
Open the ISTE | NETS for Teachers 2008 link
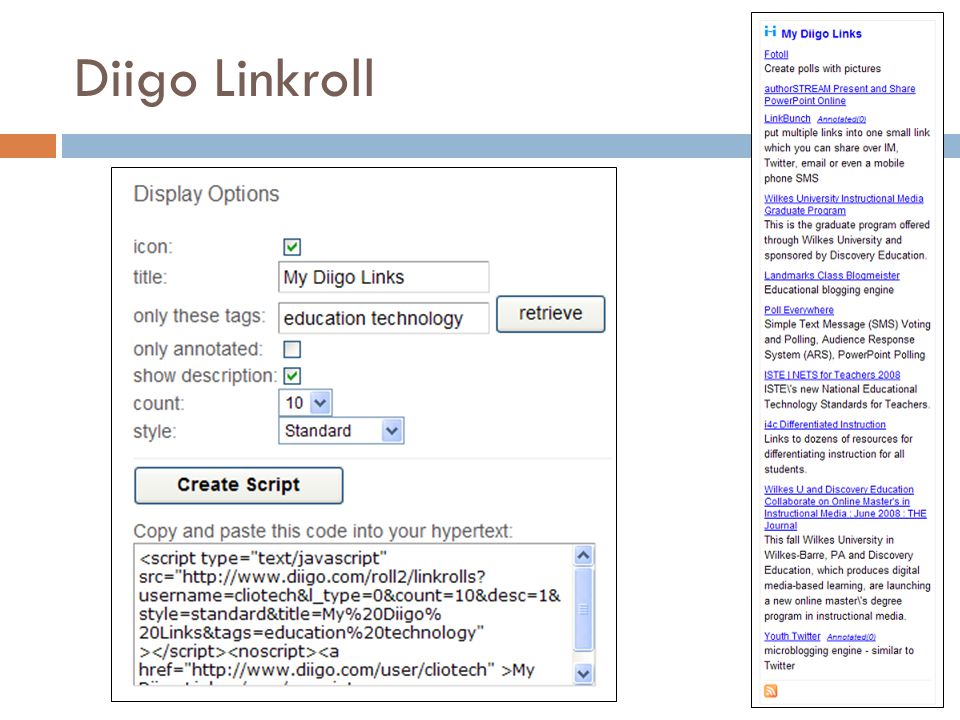tap(831, 375)
